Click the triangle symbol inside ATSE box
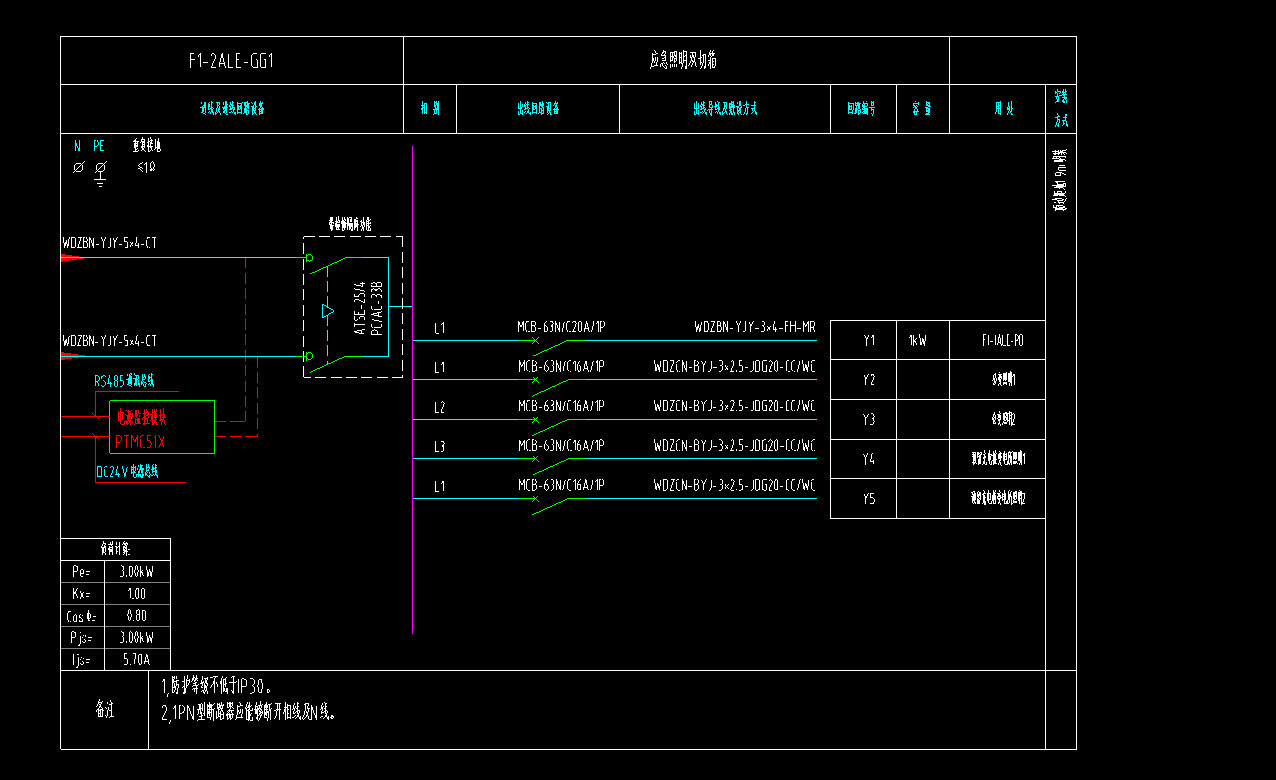This screenshot has height=780, width=1276. [x=328, y=311]
